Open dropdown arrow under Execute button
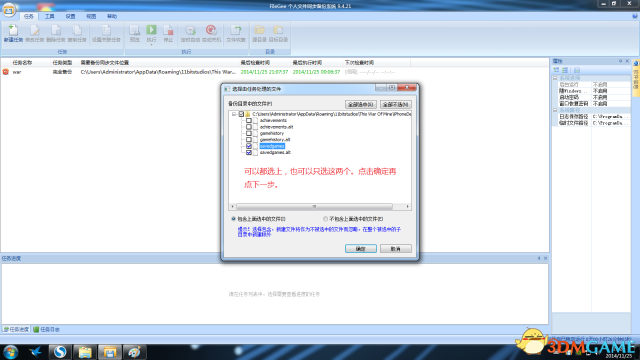Screen dimensions: 640x360 click(151, 44)
